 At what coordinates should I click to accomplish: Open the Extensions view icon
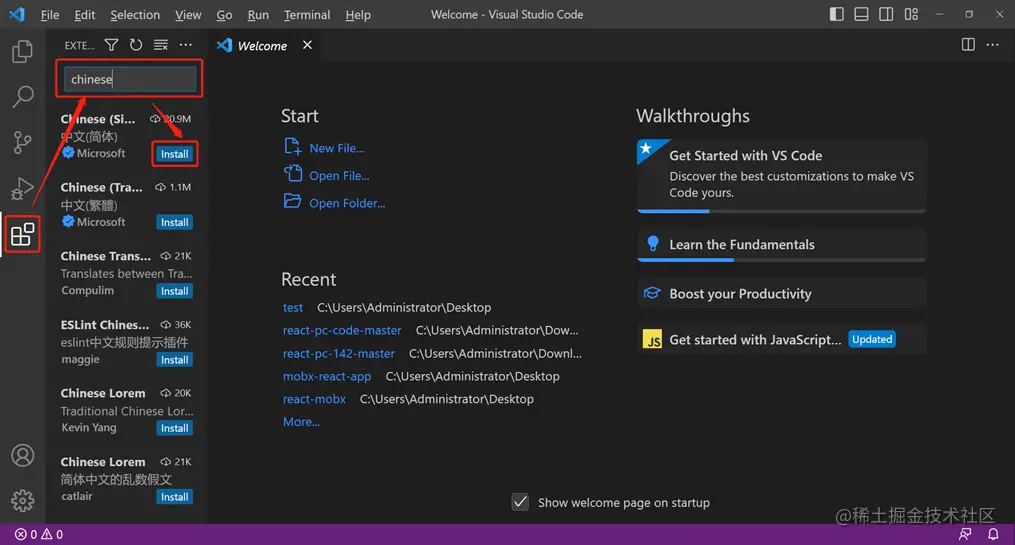[23, 234]
